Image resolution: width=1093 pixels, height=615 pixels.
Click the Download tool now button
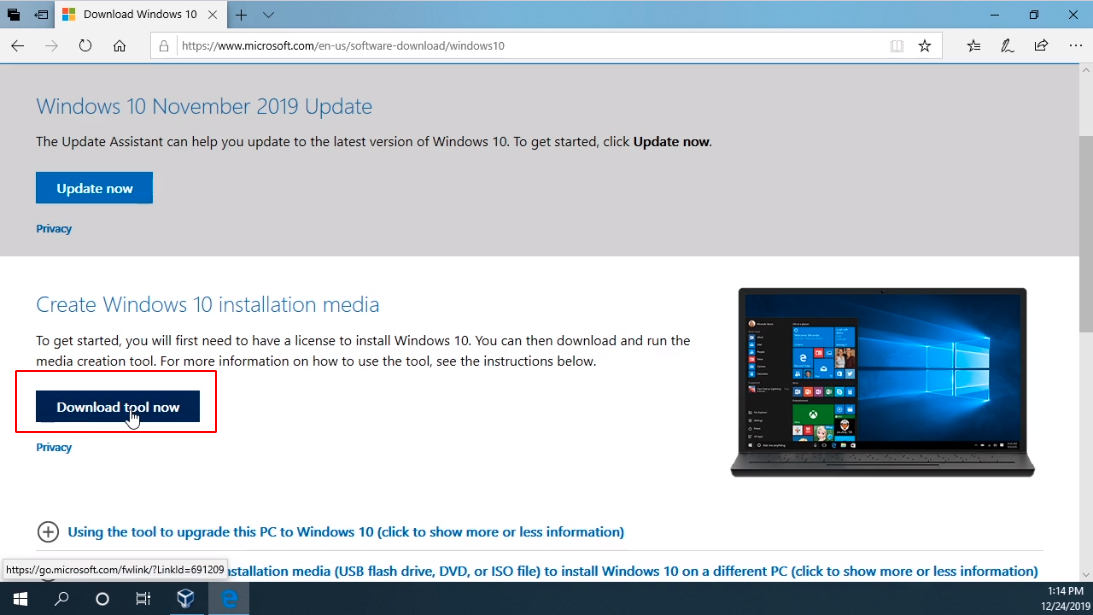[x=118, y=407]
